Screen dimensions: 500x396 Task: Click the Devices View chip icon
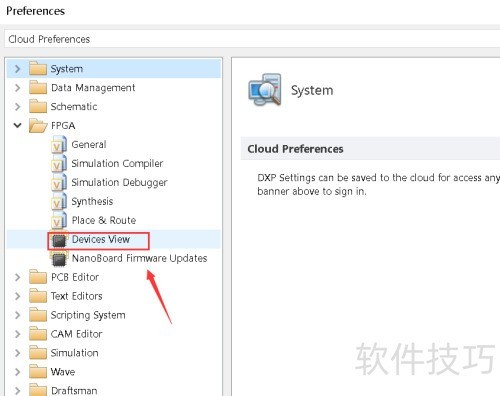[59, 240]
